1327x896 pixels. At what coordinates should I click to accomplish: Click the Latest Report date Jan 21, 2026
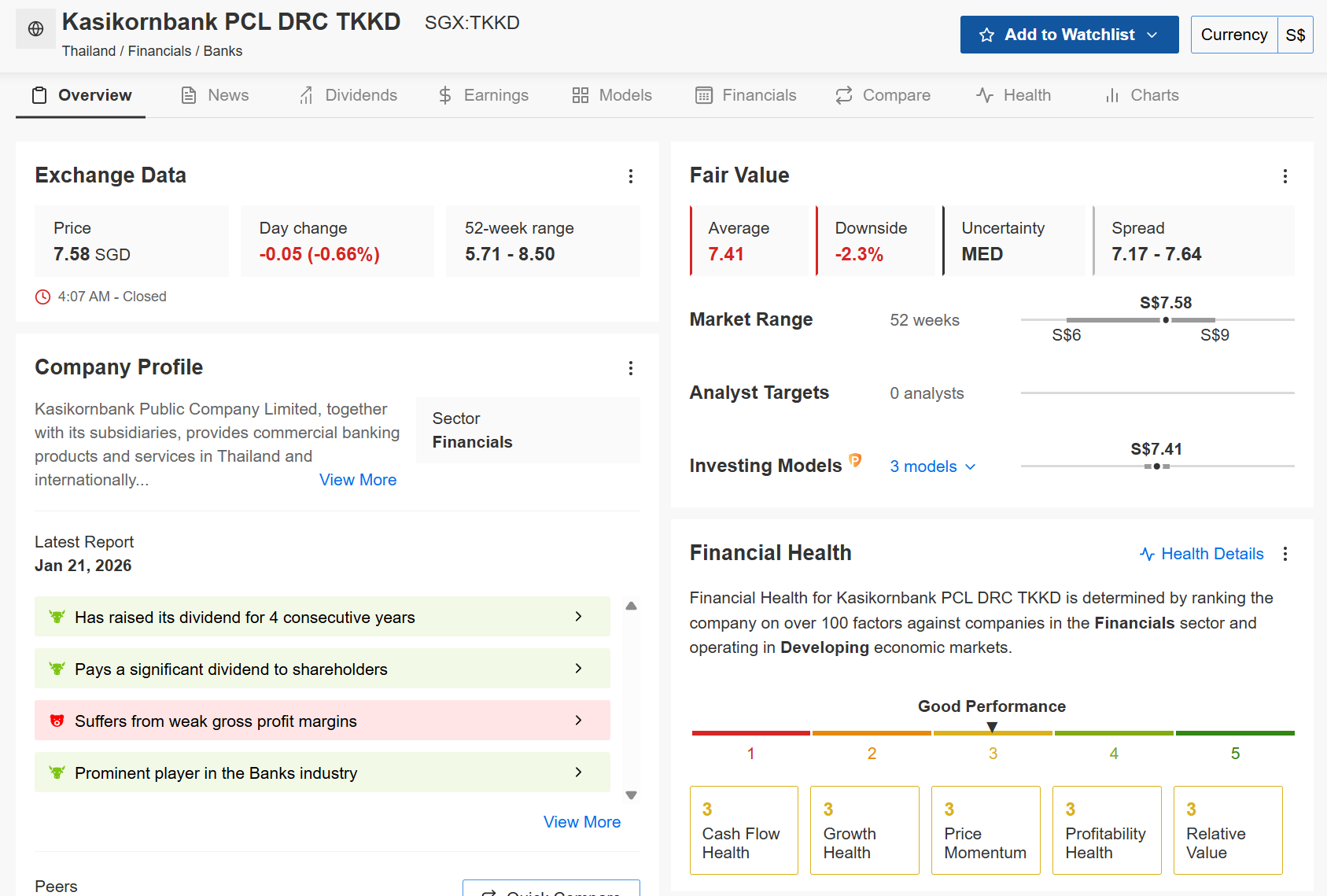[x=83, y=566]
